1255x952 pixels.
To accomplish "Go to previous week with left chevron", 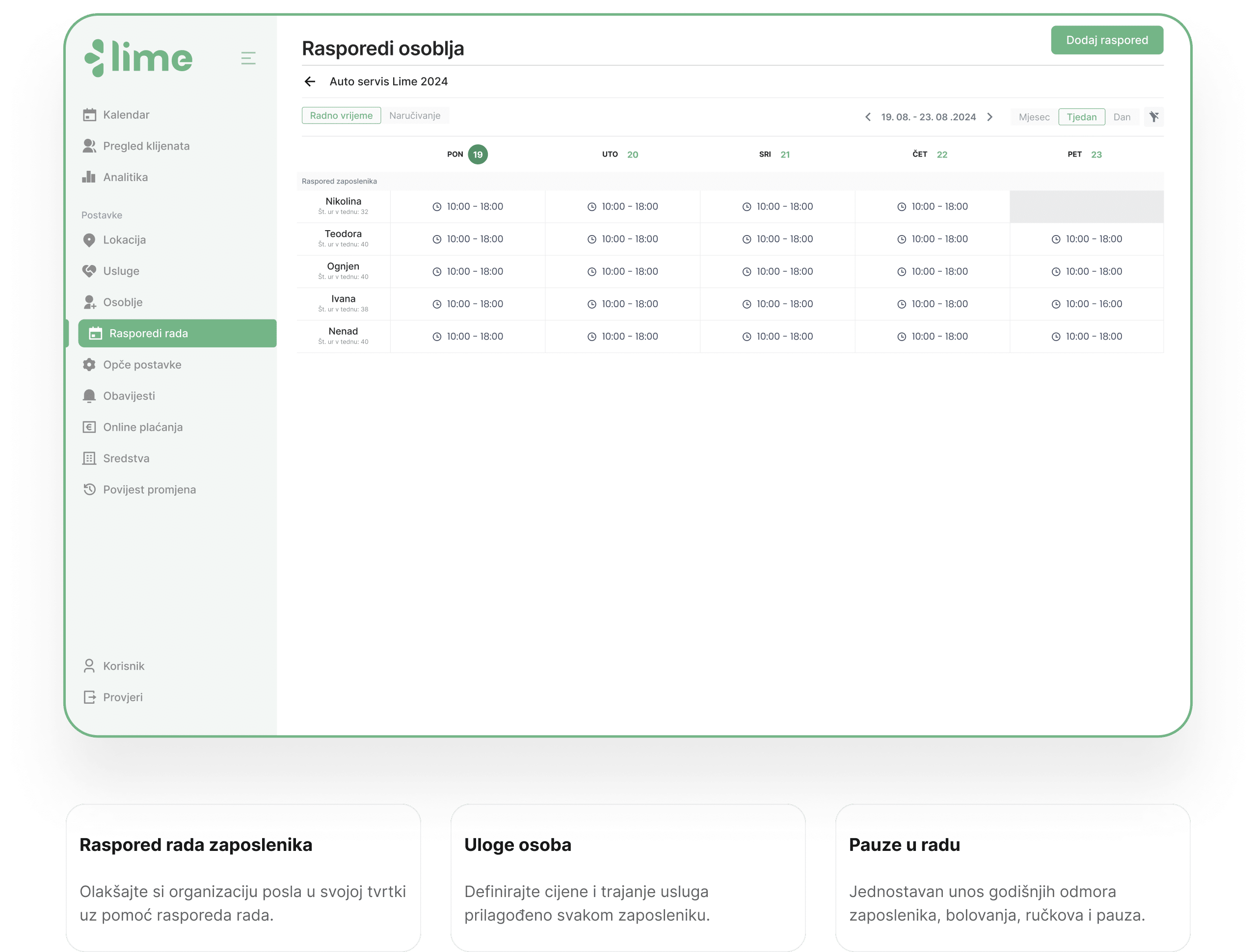I will 867,117.
